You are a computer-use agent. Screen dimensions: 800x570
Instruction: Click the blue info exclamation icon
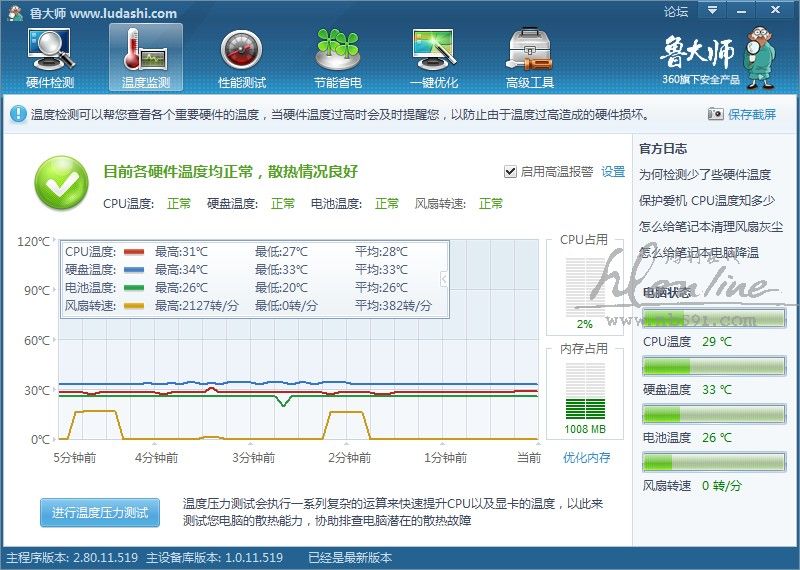[18, 114]
